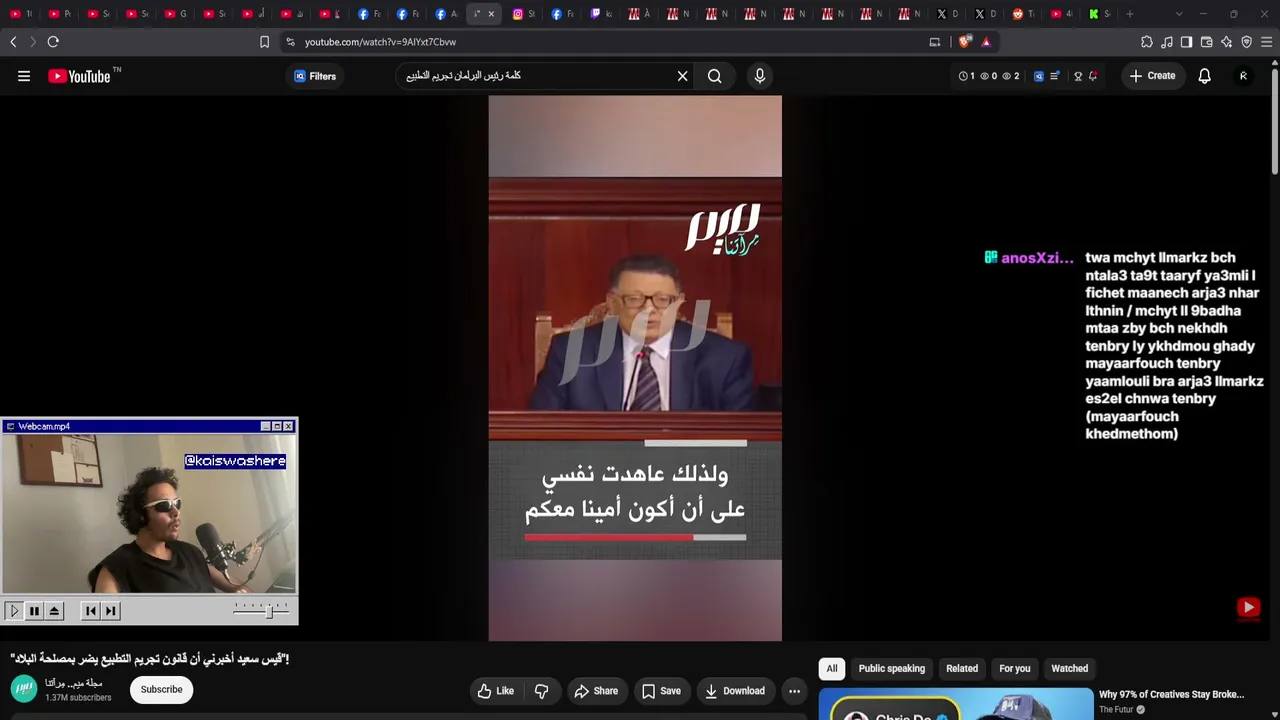The width and height of the screenshot is (1280, 720).
Task: Open the Brave Rewards triangle icon
Action: 986,42
